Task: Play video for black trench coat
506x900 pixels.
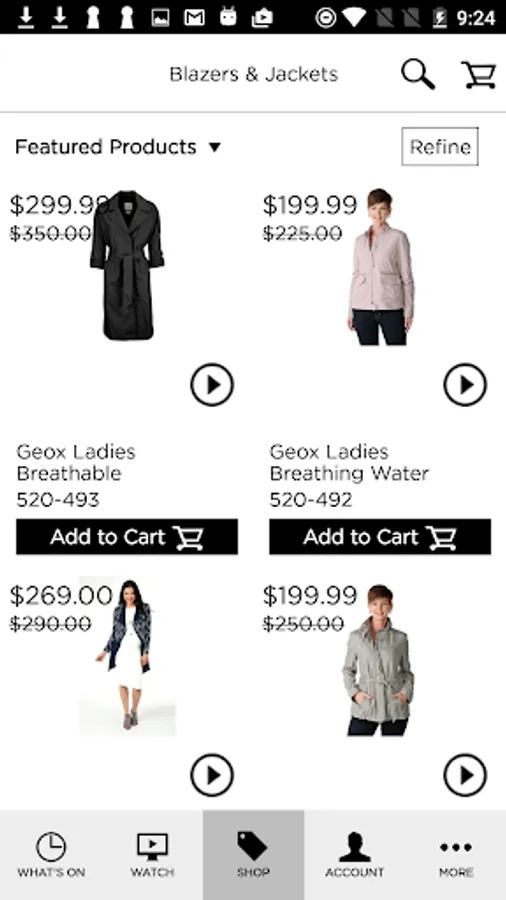Action: (x=212, y=385)
